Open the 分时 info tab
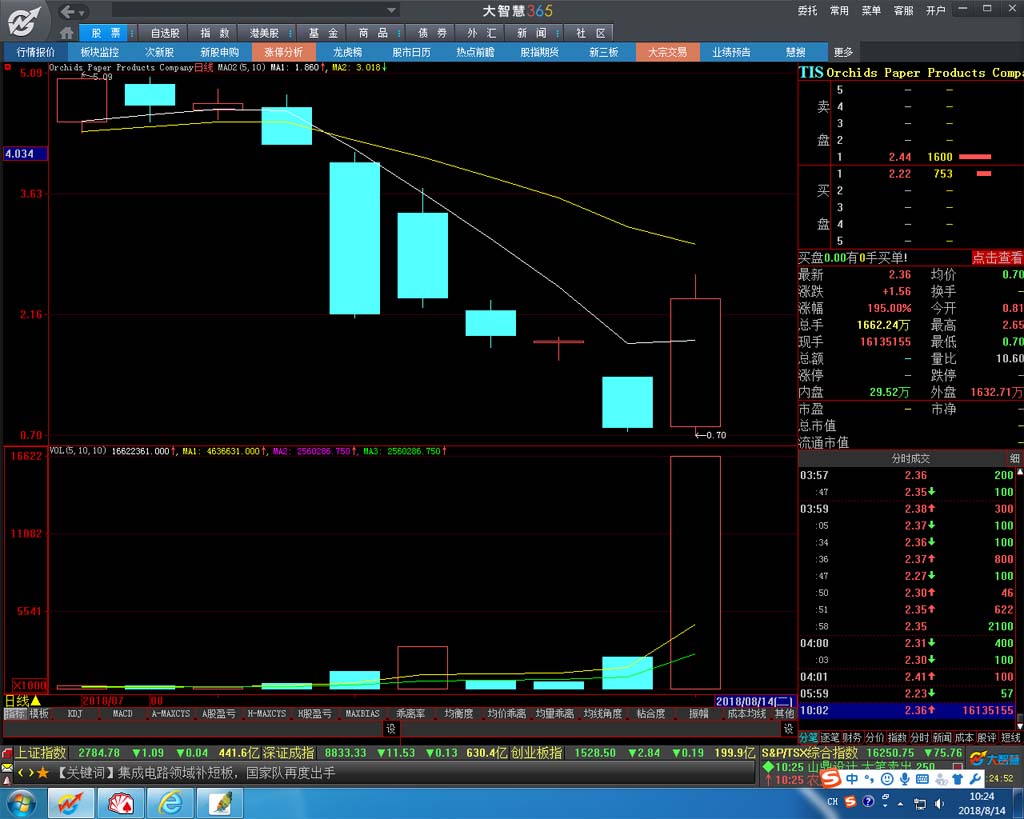The image size is (1024, 819). pos(920,737)
